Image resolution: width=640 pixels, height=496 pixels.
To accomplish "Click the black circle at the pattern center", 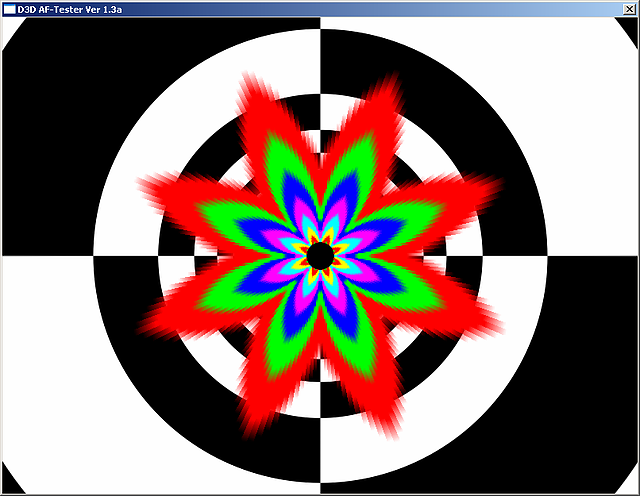I will point(320,256).
